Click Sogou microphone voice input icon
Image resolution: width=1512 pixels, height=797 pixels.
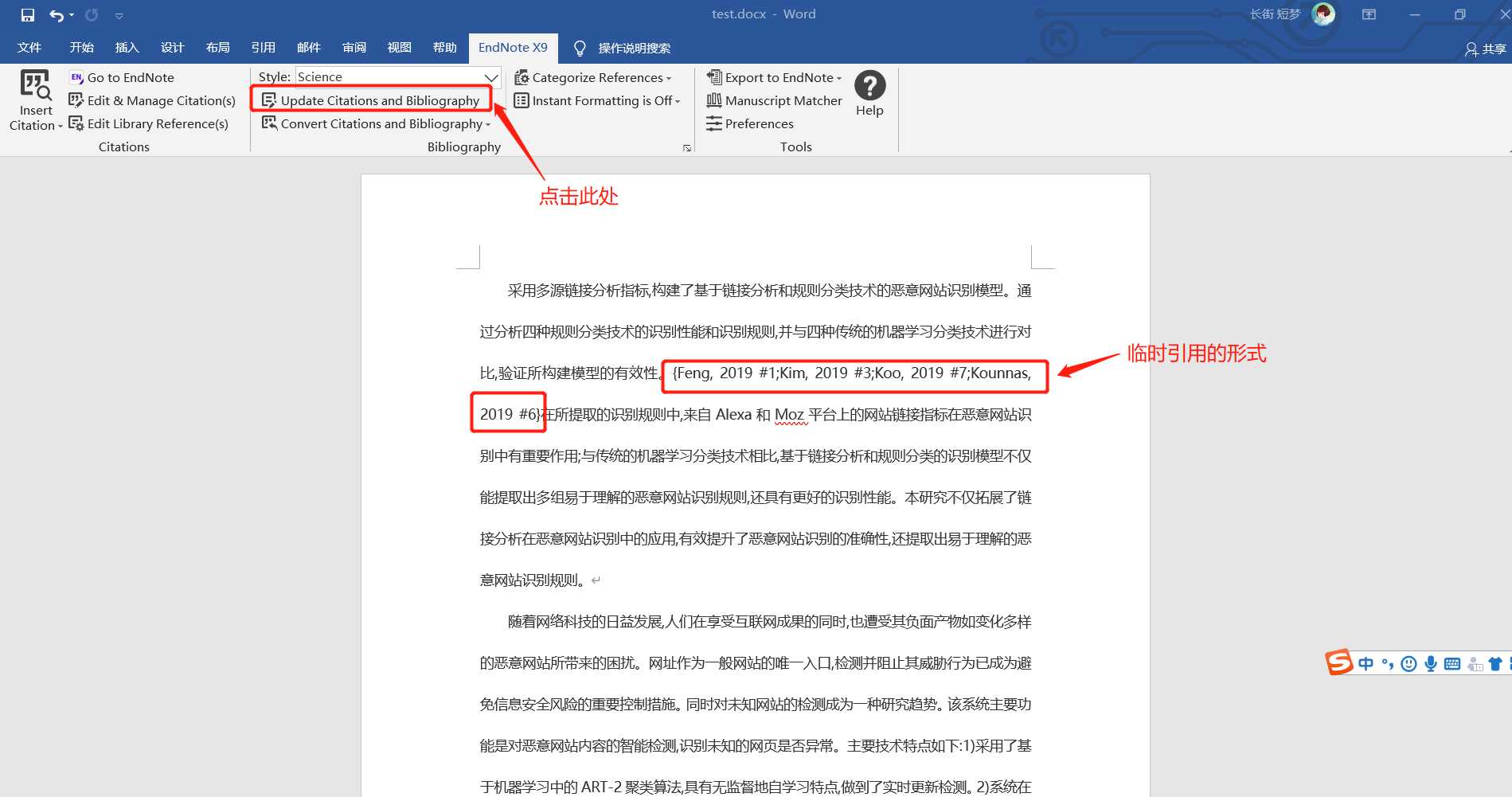click(x=1431, y=664)
